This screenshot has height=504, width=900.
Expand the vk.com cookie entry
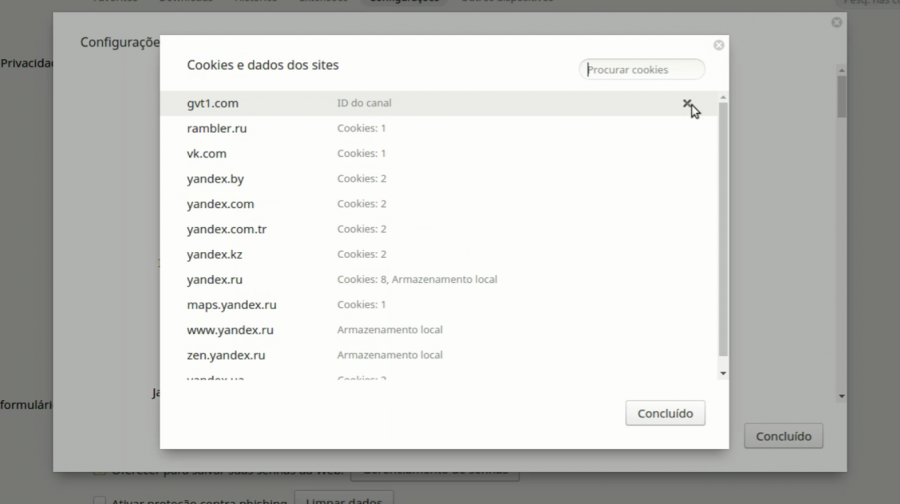pos(207,154)
